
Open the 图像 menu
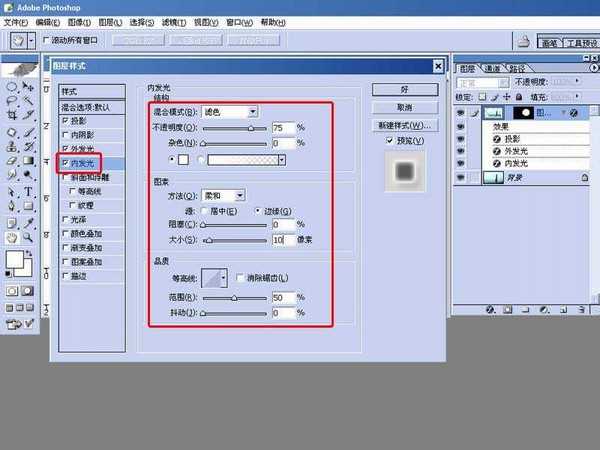click(79, 23)
